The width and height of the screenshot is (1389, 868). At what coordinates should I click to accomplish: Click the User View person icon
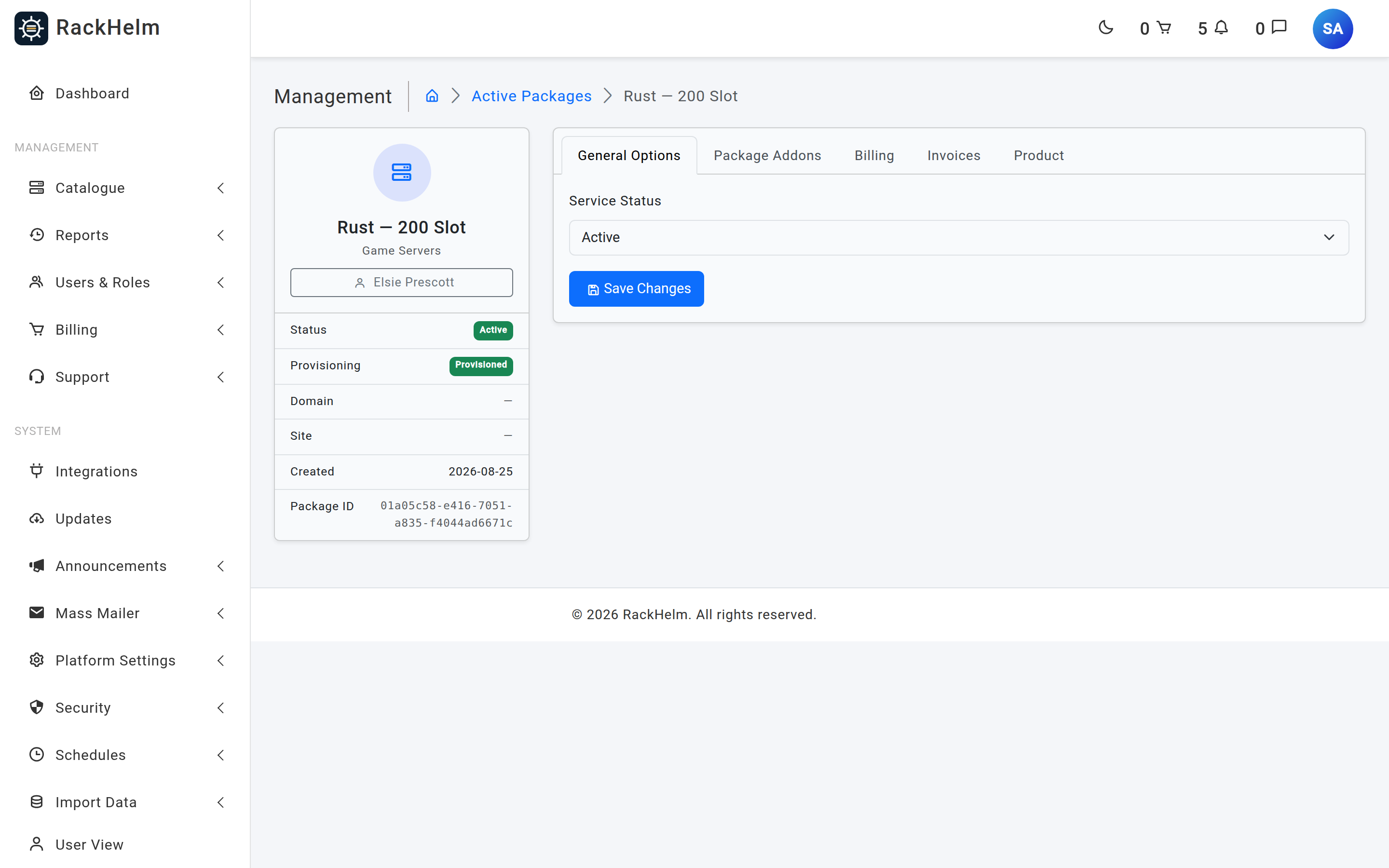click(x=37, y=844)
